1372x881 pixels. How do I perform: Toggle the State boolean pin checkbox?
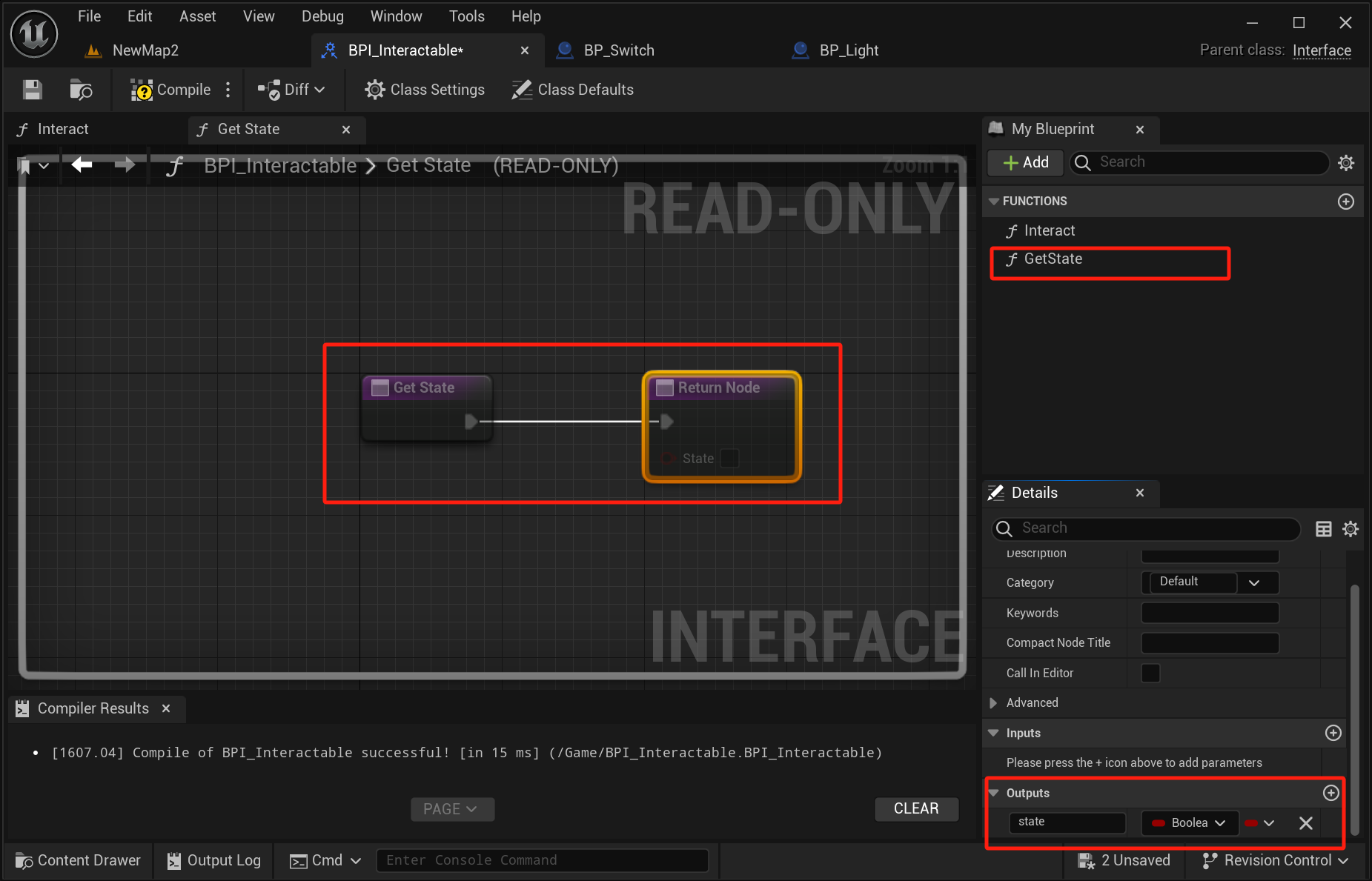730,459
